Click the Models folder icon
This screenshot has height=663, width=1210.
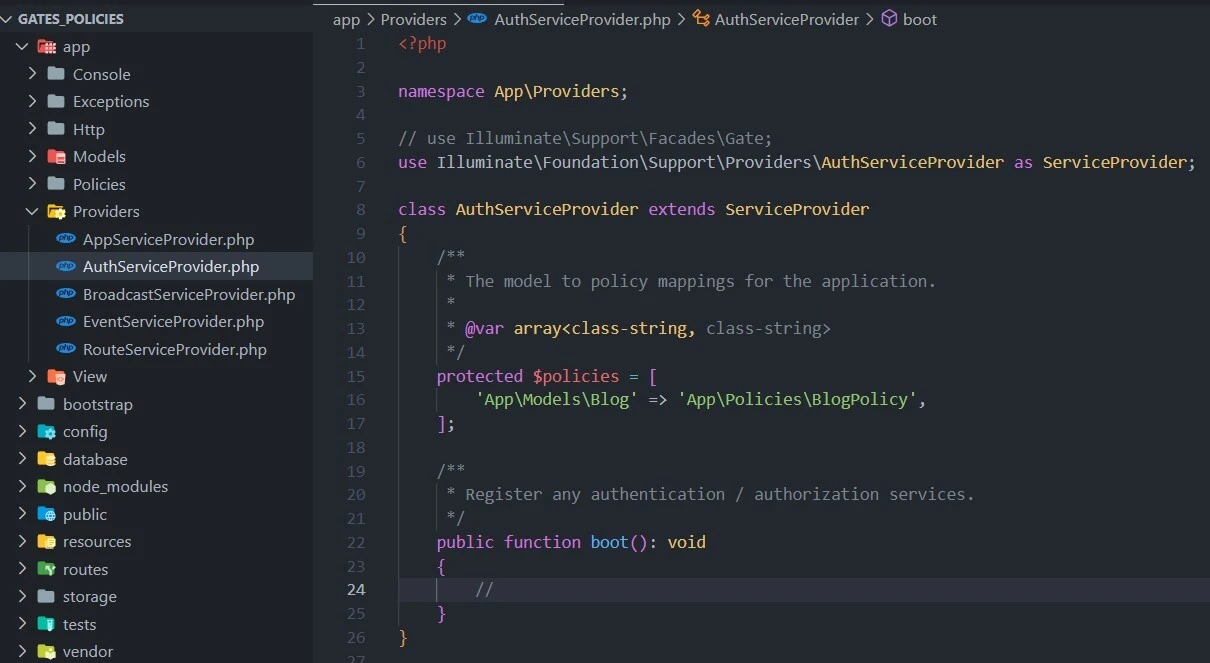click(56, 157)
